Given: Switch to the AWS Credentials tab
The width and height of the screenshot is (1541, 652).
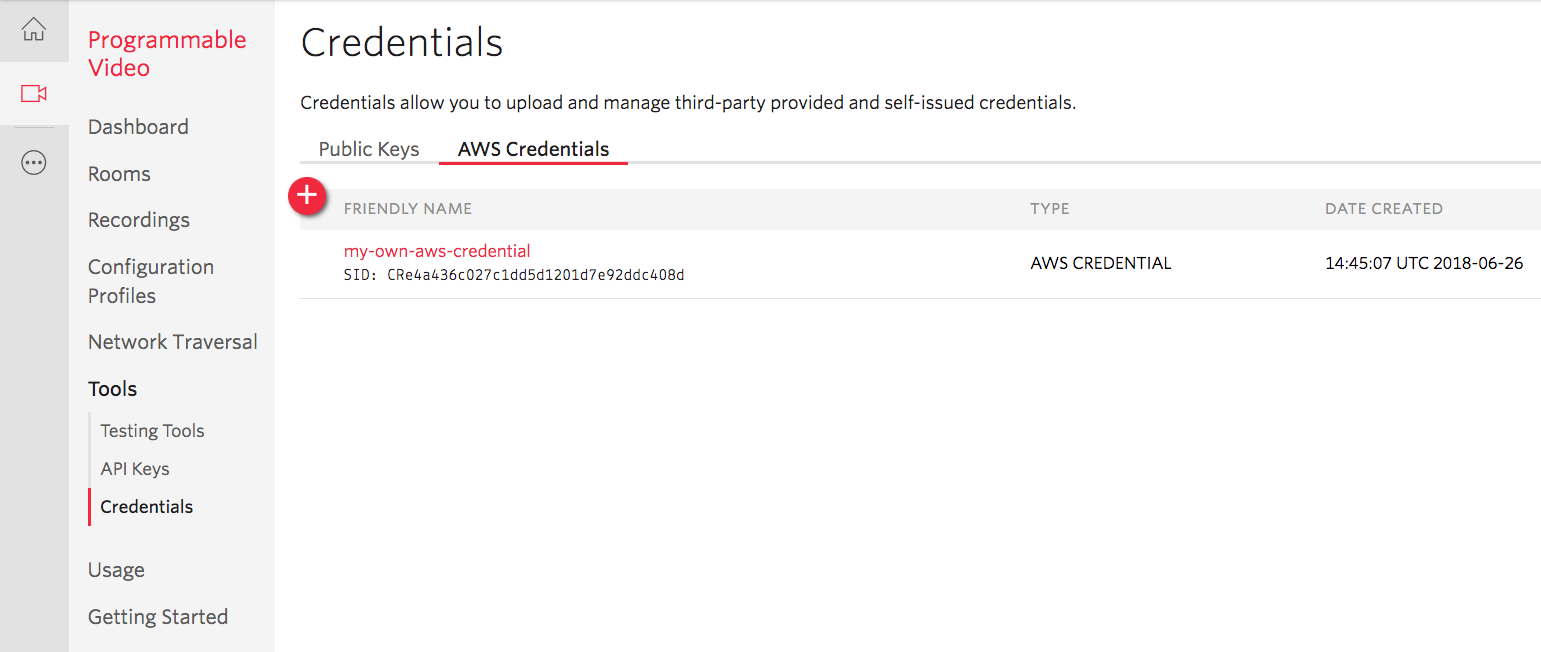Looking at the screenshot, I should point(533,148).
